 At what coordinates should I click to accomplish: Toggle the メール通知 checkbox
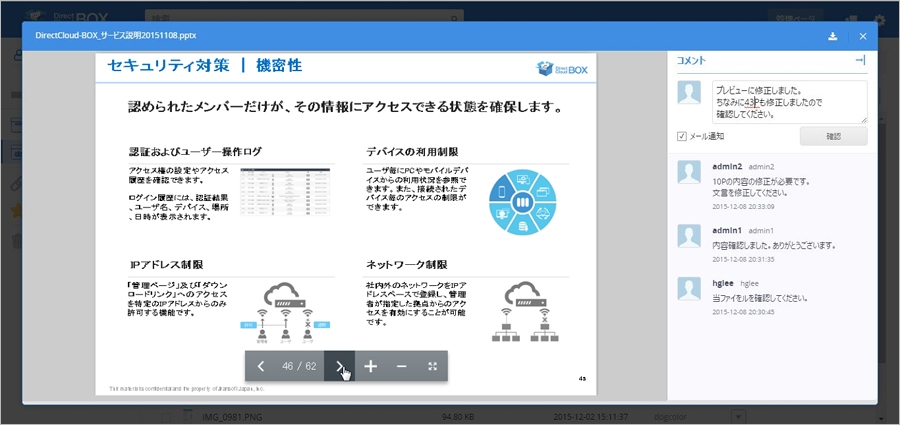681,136
